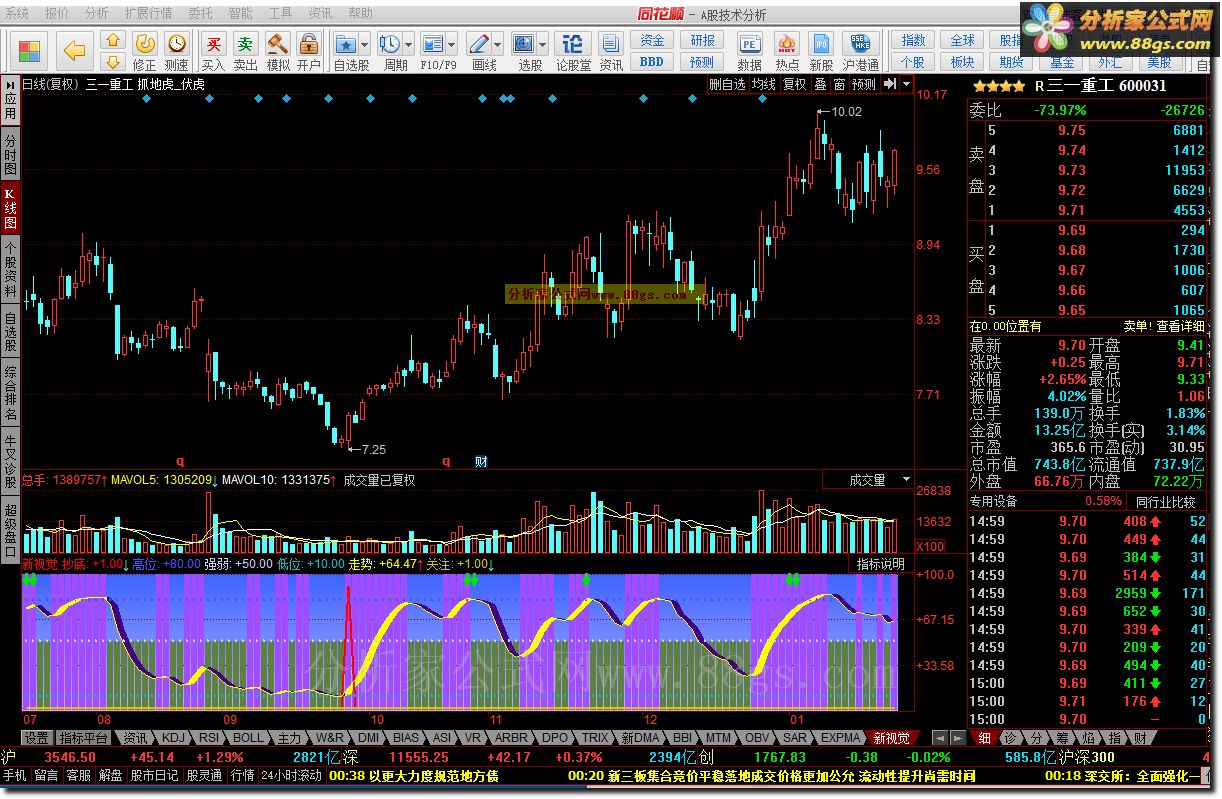The height and width of the screenshot is (799, 1222).
Task: Toggle the 细 detail view tab
Action: click(984, 738)
